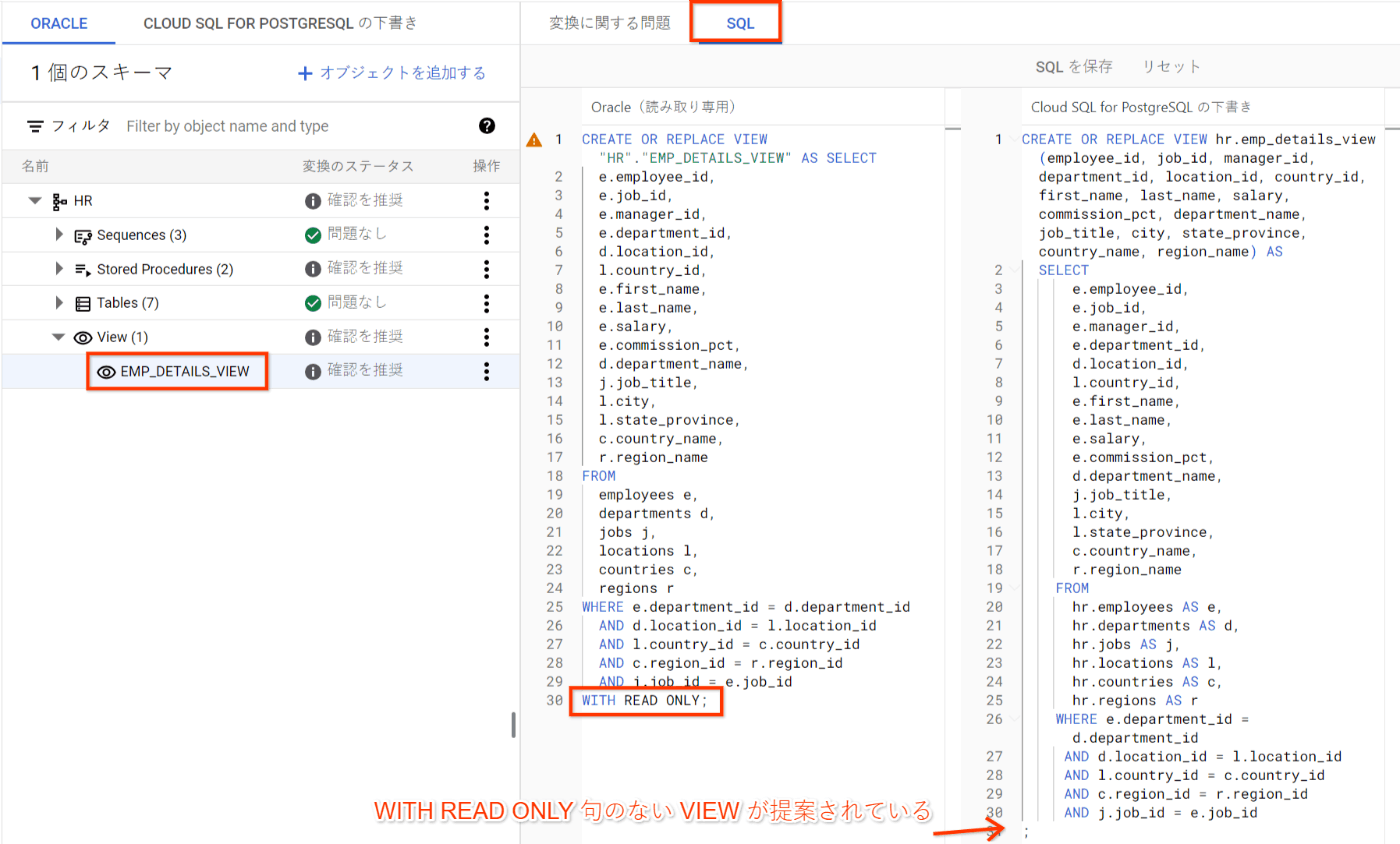Image resolution: width=1400 pixels, height=844 pixels.
Task: Toggle code fold at PostgreSQL line 26 WHERE
Action: click(x=1013, y=719)
